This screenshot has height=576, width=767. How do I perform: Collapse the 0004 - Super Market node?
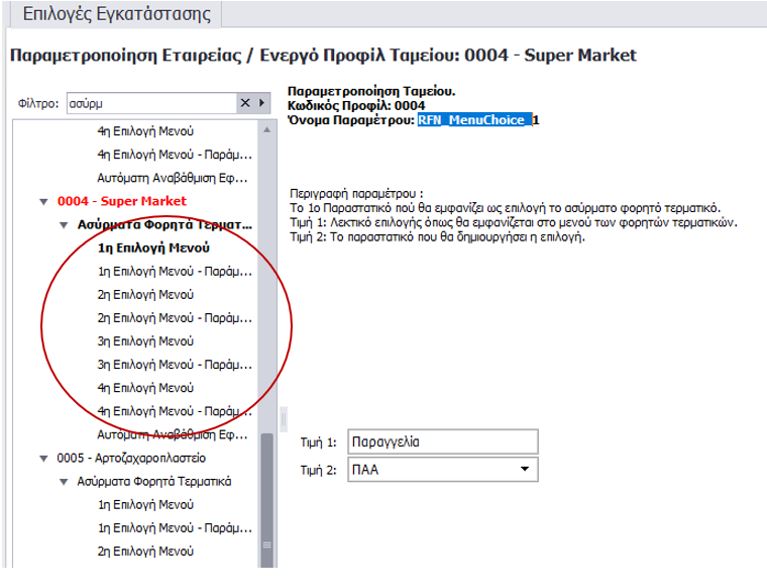(x=44, y=202)
